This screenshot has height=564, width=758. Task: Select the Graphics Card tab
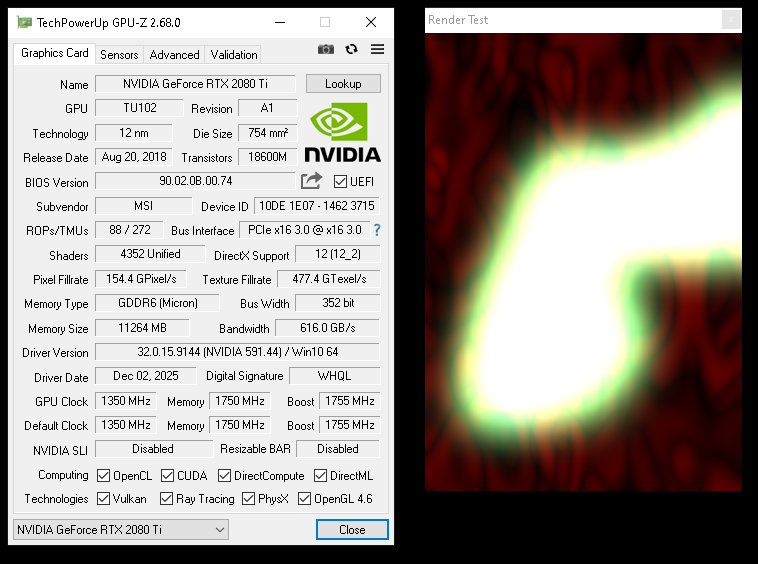point(55,53)
